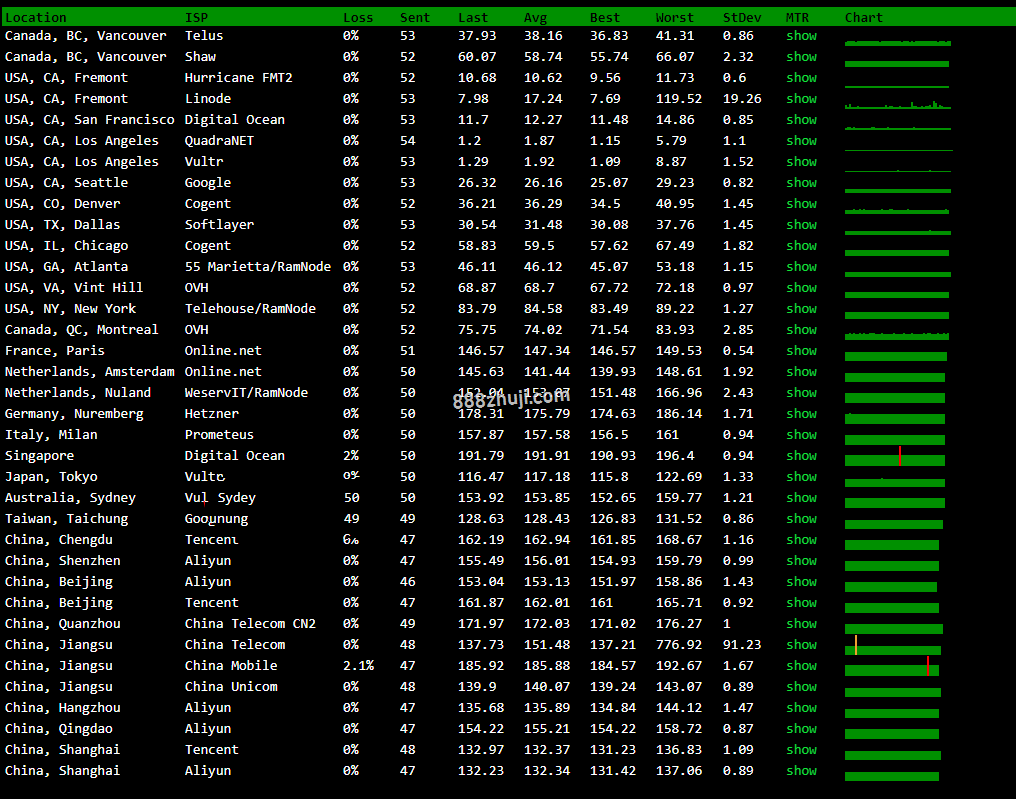Click the Chart column header
This screenshot has width=1016, height=799.
click(864, 17)
